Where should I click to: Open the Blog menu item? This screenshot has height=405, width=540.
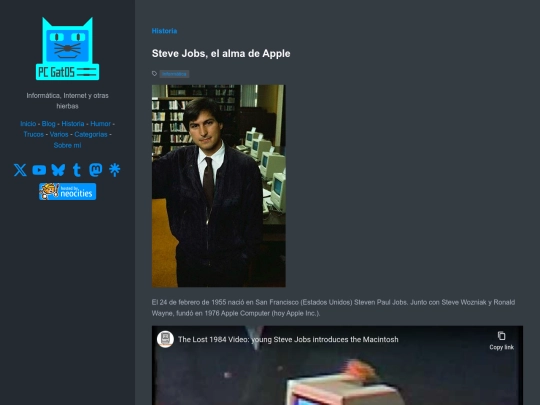[x=49, y=124]
